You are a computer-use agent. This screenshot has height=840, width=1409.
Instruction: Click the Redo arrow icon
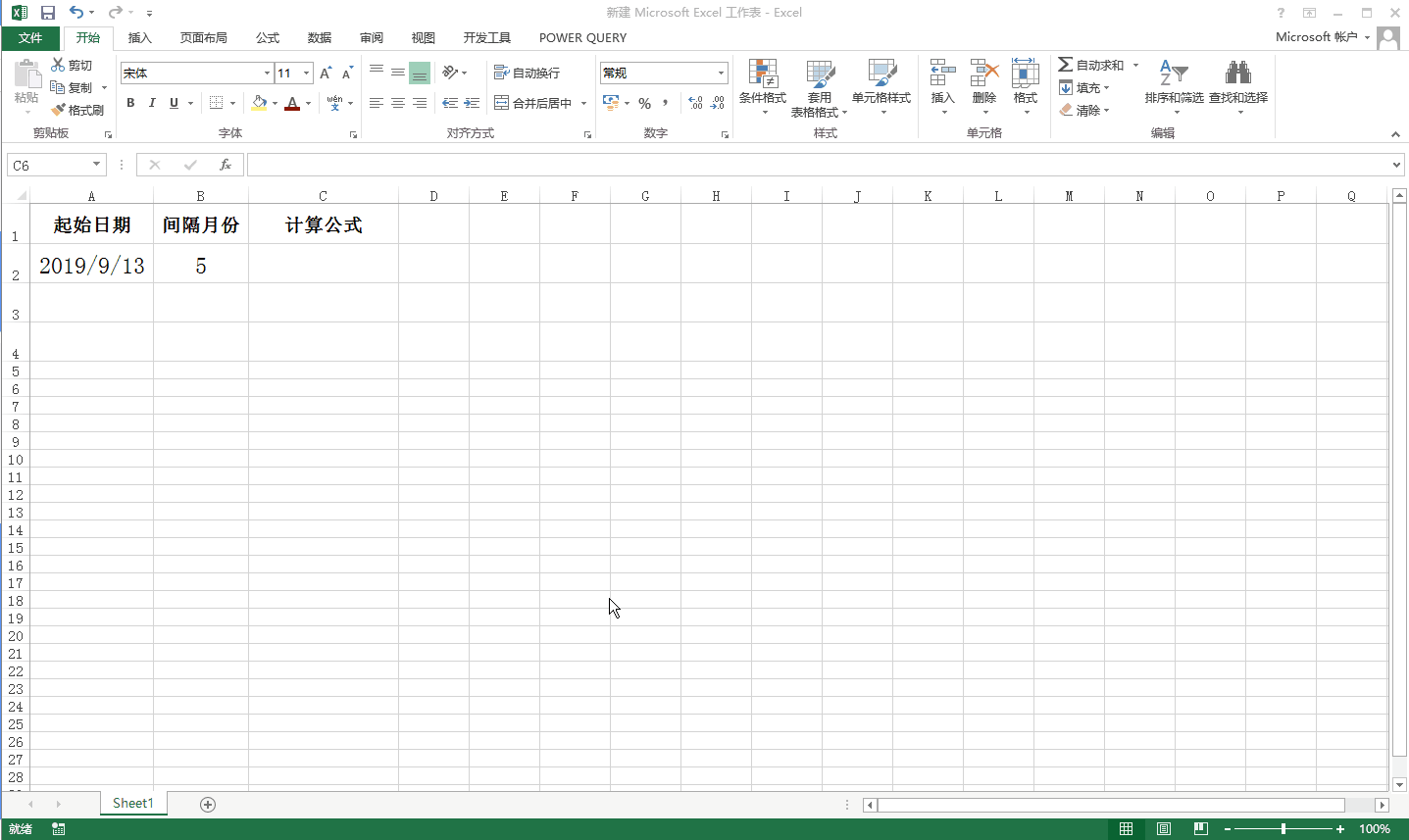(x=115, y=13)
